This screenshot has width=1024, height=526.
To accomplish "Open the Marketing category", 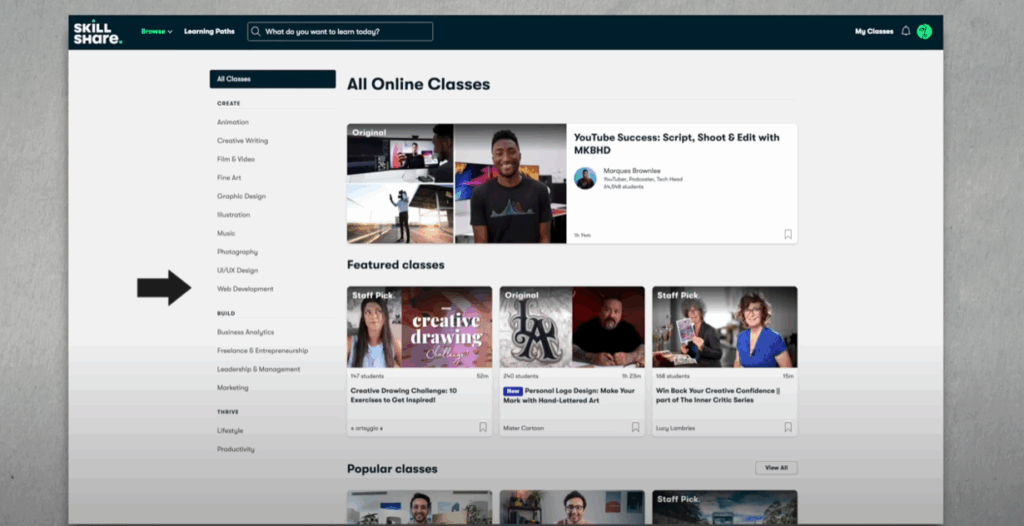I will (232, 387).
